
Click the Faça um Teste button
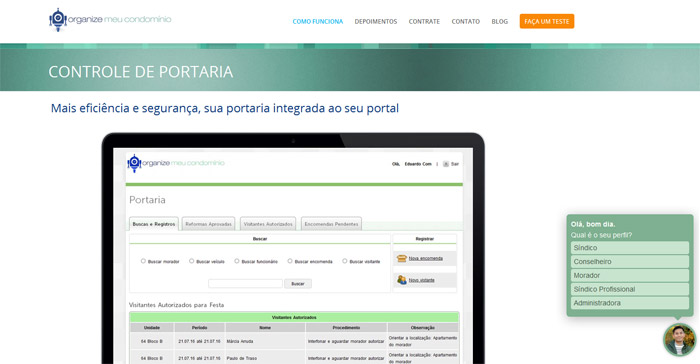coord(547,21)
